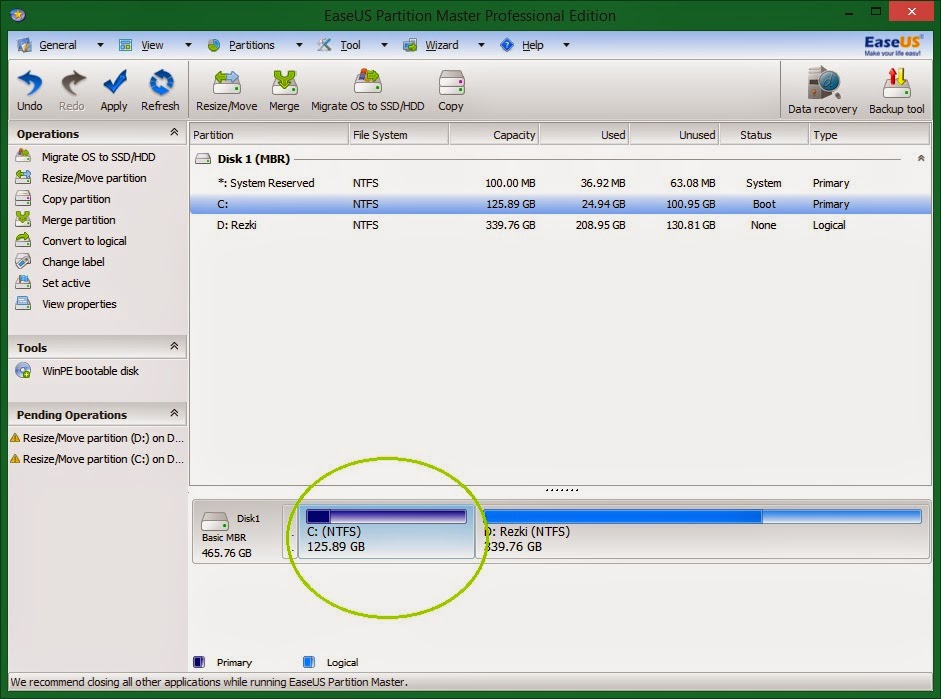Select Merge partition in Operations panel
Viewport: 941px width, 699px height.
coord(78,220)
